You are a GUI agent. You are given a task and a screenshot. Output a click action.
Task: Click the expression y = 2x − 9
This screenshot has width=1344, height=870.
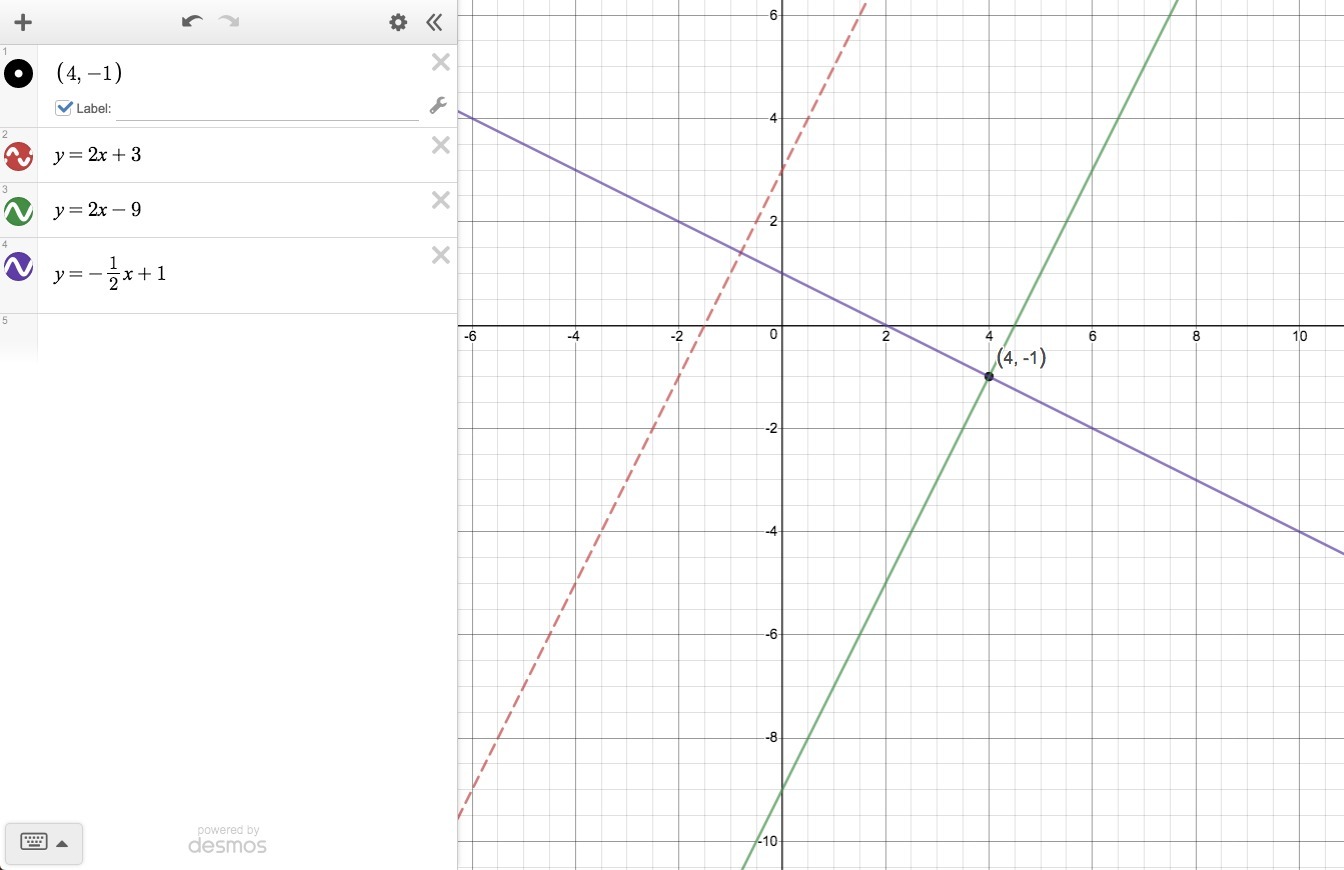(97, 211)
